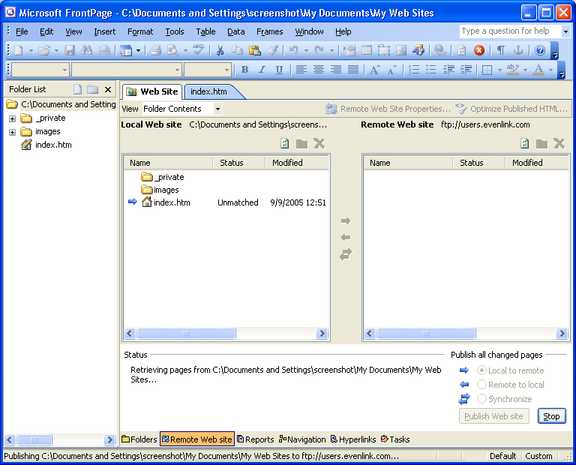Expand the _private folder in Folder List
The image size is (576, 465).
pyautogui.click(x=12, y=119)
